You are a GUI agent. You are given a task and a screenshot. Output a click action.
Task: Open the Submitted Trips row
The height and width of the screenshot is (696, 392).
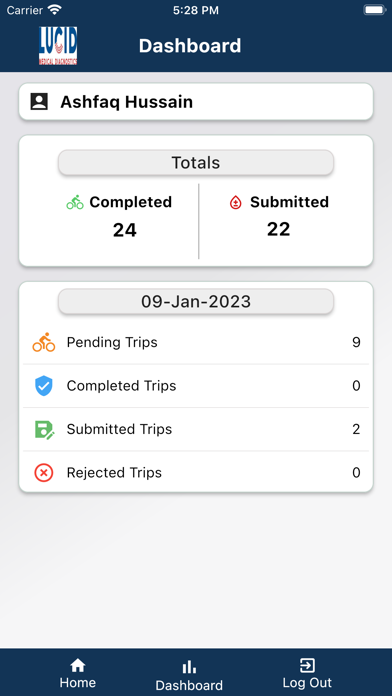pos(196,429)
